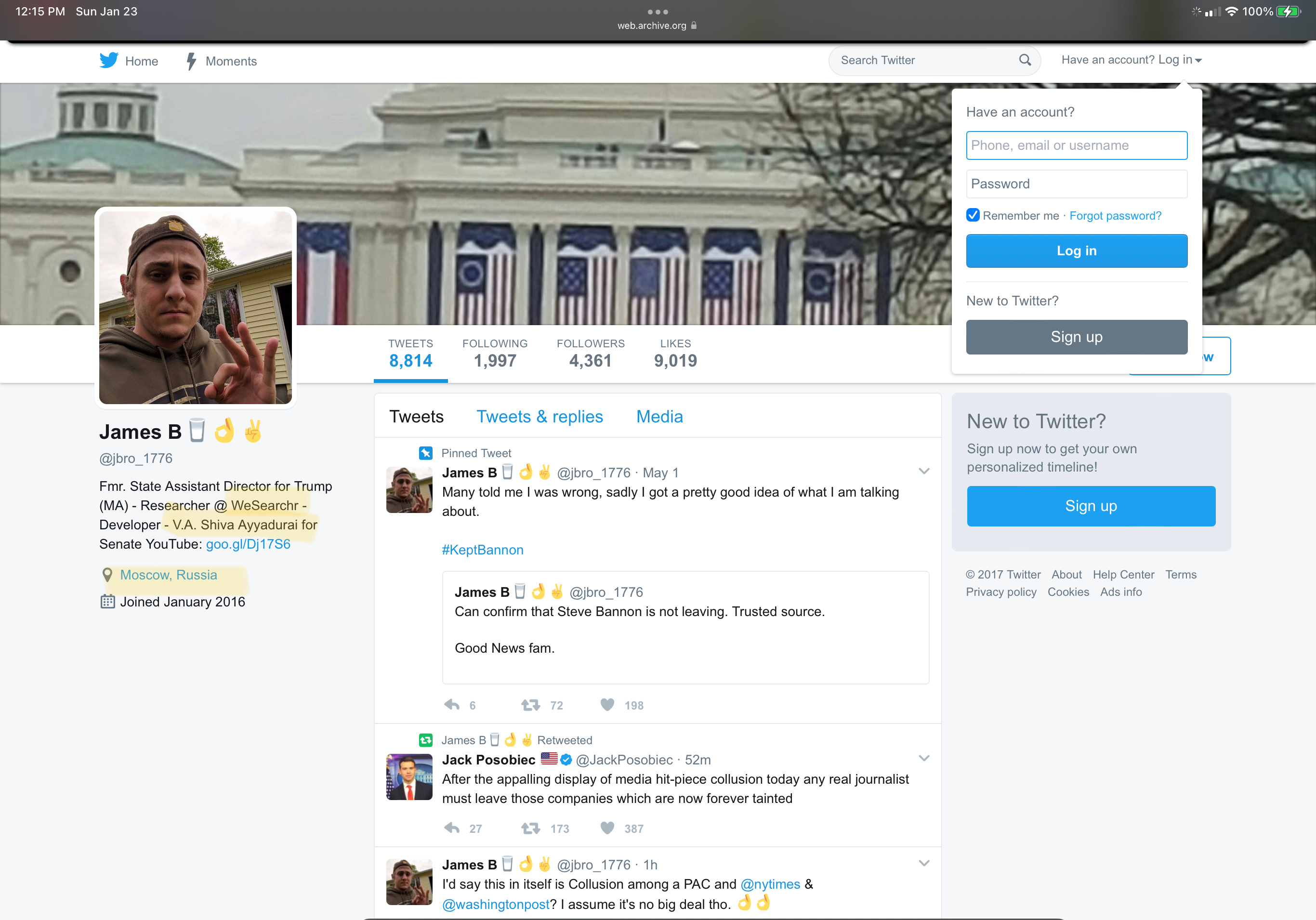Click the @nytimes mention
This screenshot has width=1316, height=920.
click(770, 884)
